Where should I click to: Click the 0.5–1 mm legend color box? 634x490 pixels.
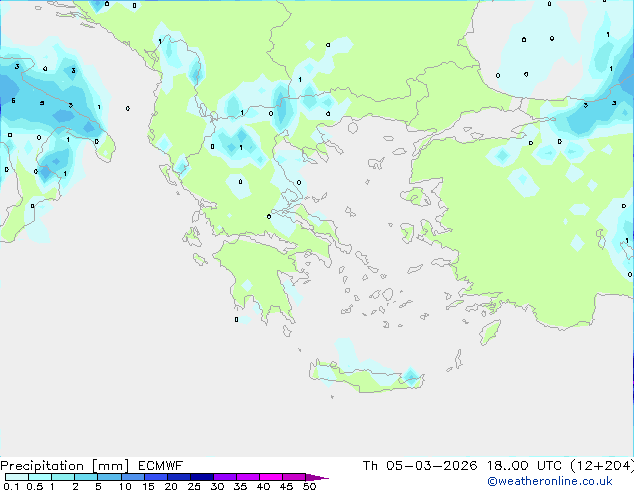40,477
